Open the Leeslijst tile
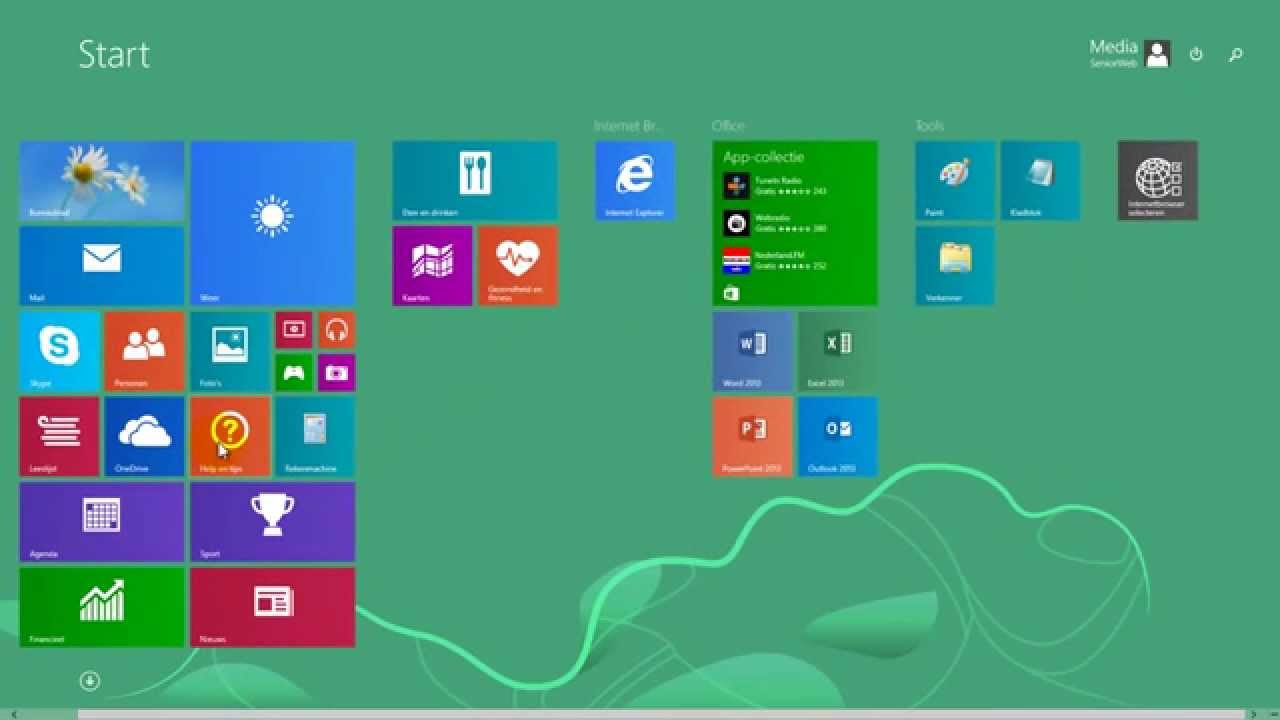This screenshot has height=720, width=1280. coord(60,436)
